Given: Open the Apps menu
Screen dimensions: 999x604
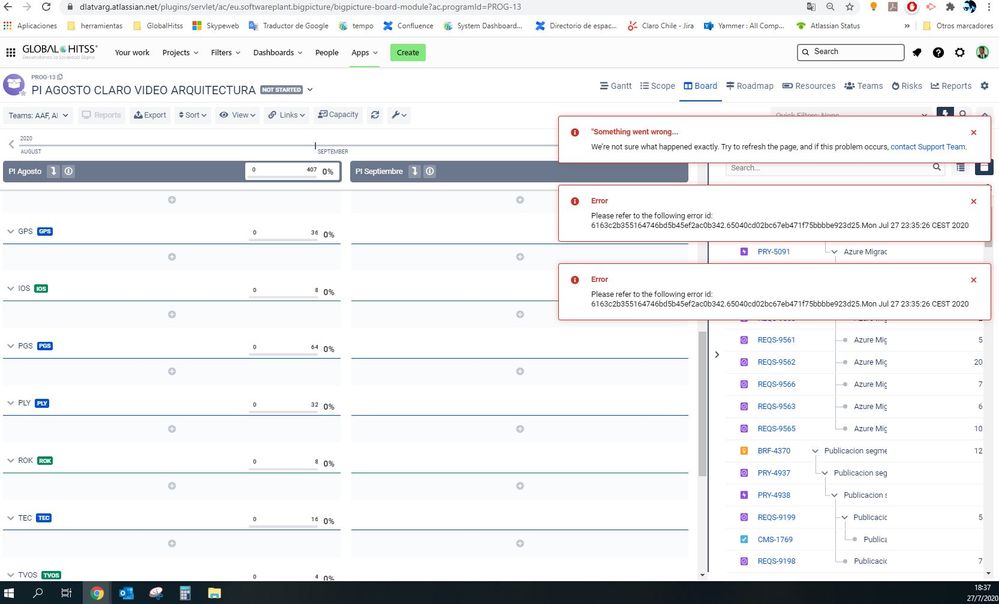Looking at the screenshot, I should [x=364, y=52].
